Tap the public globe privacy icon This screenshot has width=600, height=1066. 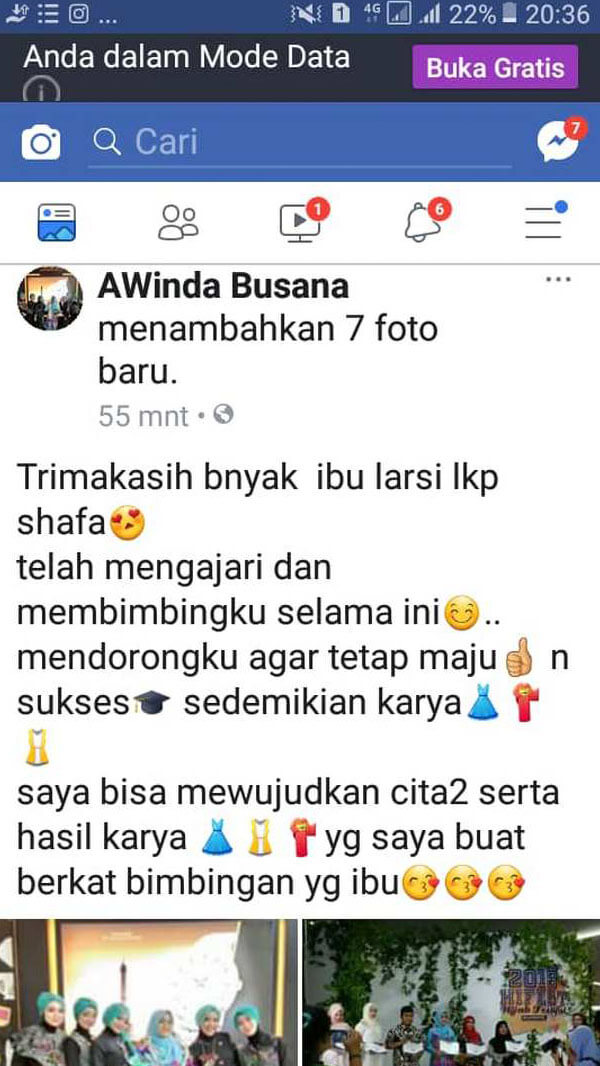coord(224,414)
